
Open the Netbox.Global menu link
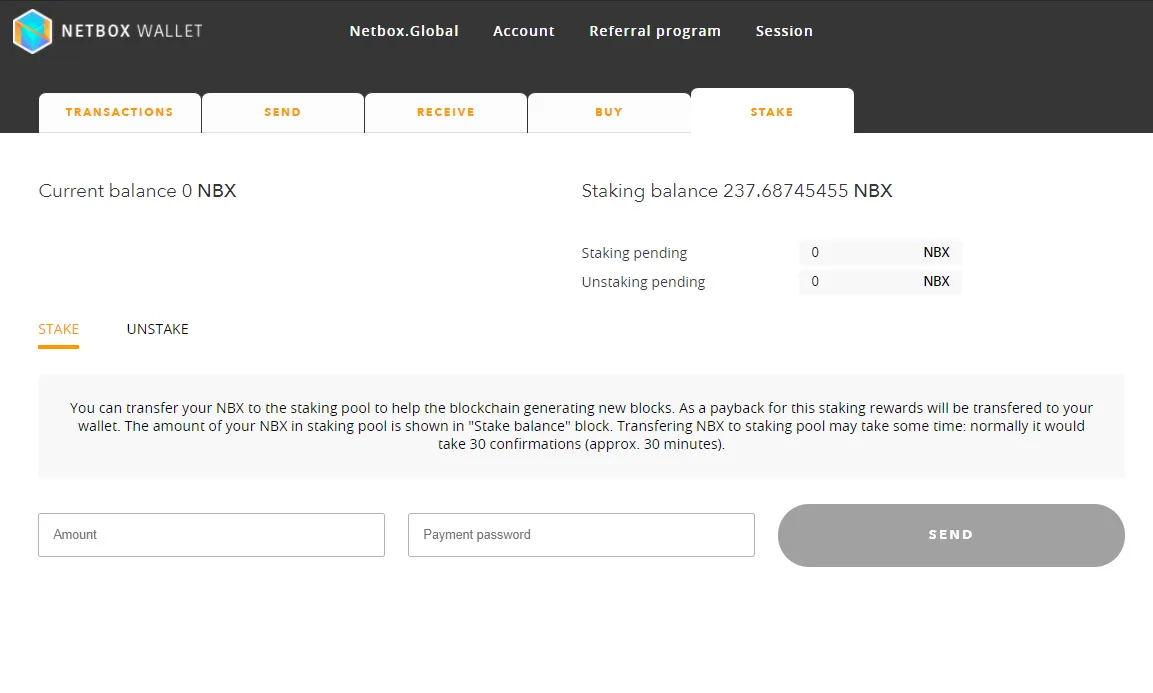[x=404, y=31]
